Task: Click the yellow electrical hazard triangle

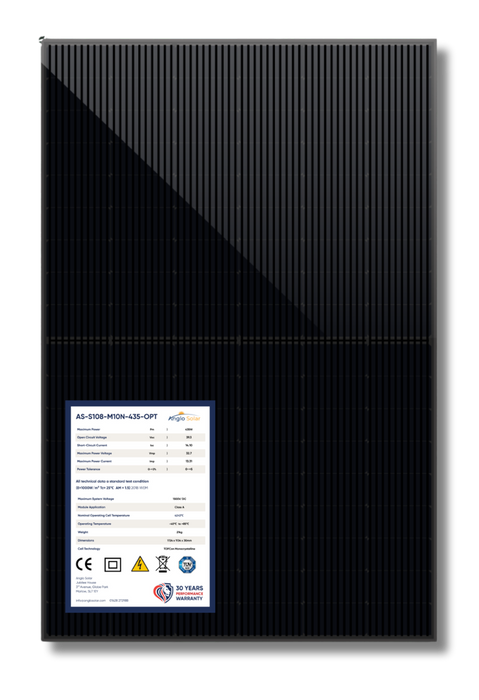Action: coord(140,564)
